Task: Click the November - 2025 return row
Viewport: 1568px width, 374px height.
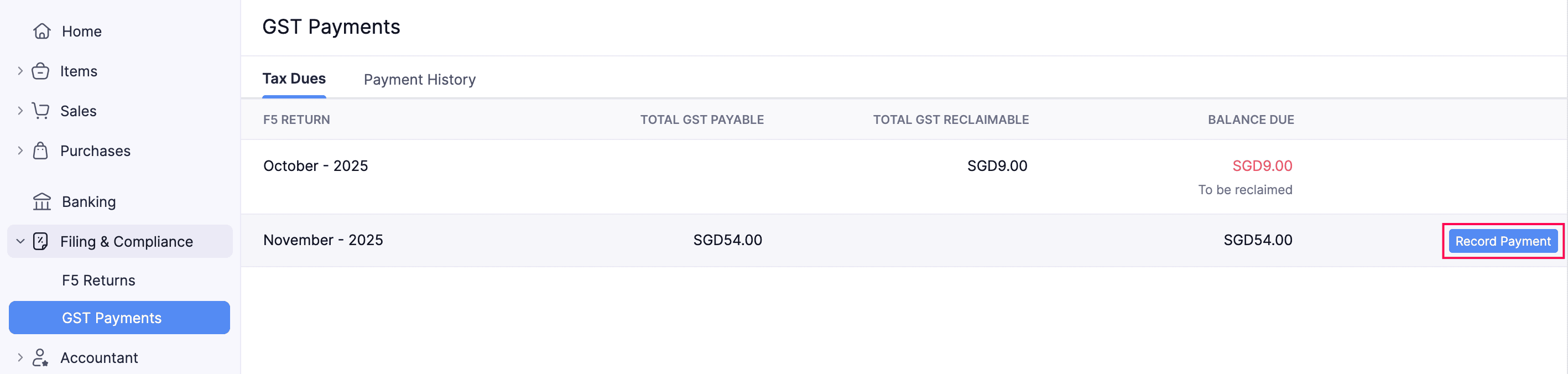Action: coord(323,240)
